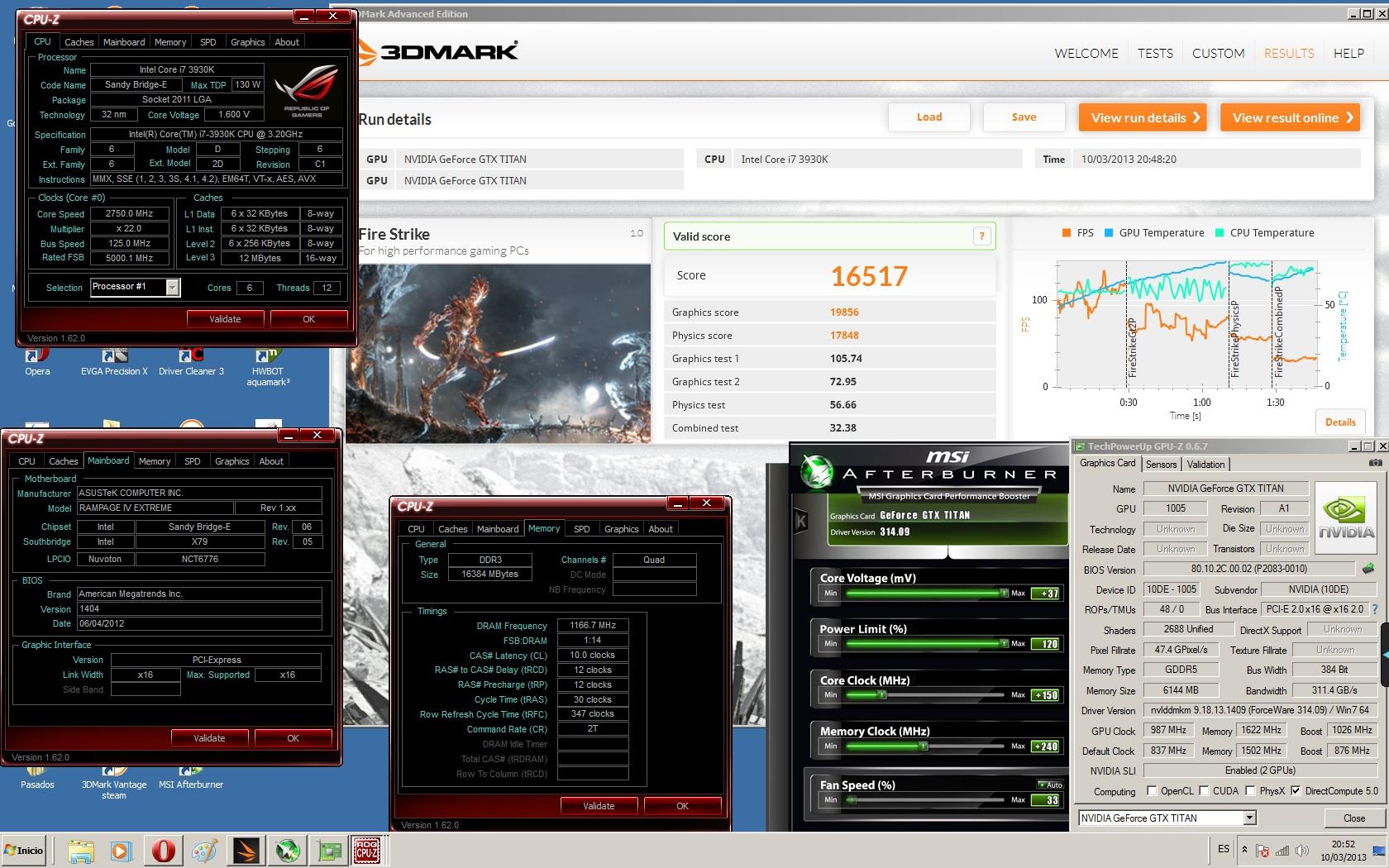Viewport: 1389px width, 868px height.
Task: Click the +240 memory clock value field
Action: point(1046,746)
